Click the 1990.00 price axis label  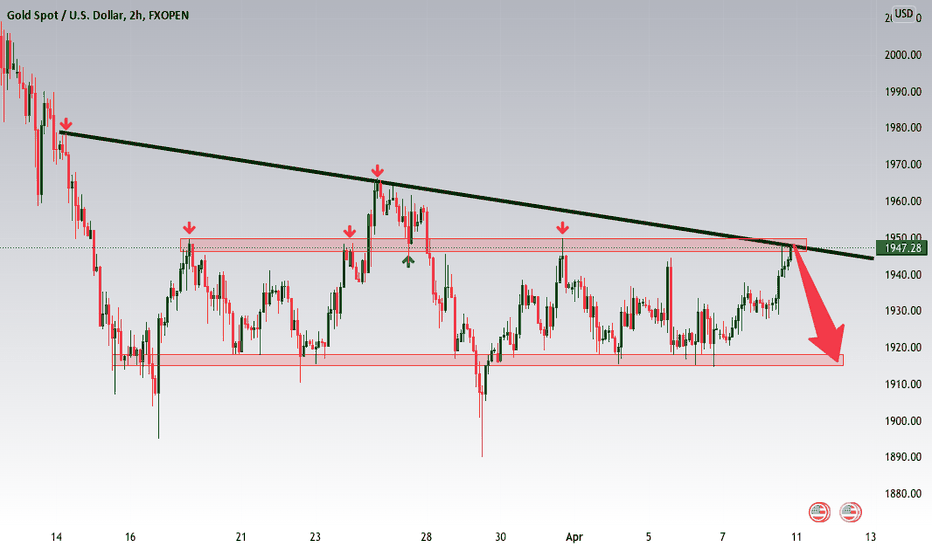pyautogui.click(x=903, y=92)
